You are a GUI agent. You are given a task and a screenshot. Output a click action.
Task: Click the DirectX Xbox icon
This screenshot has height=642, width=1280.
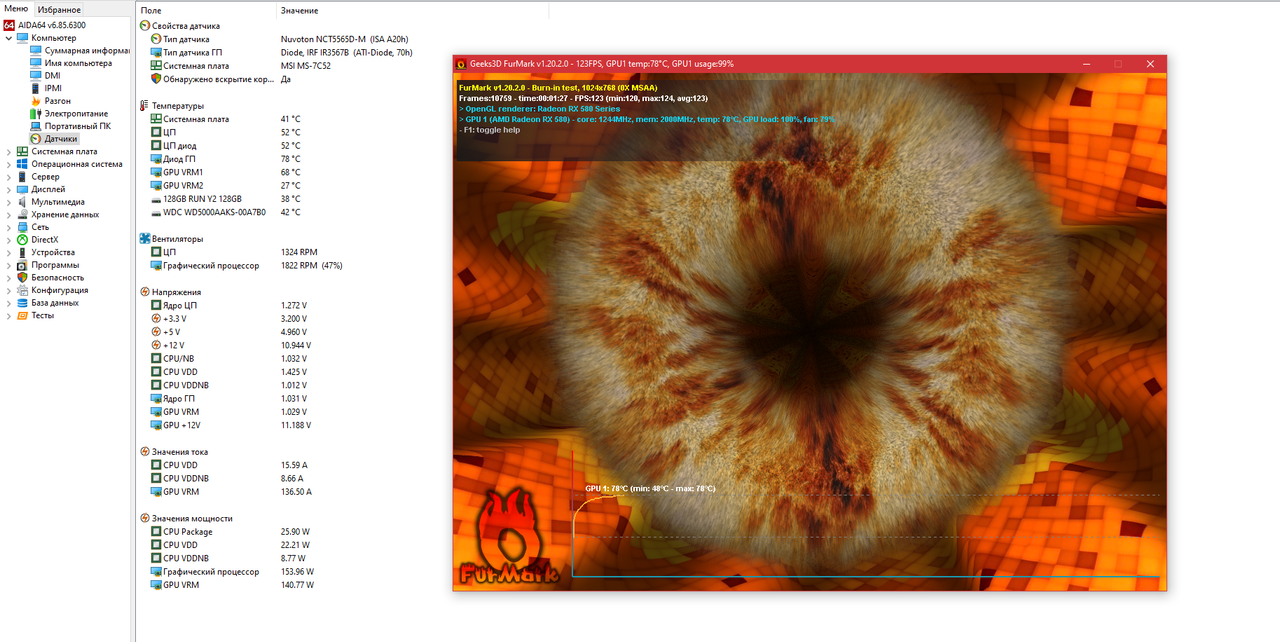pyautogui.click(x=22, y=239)
